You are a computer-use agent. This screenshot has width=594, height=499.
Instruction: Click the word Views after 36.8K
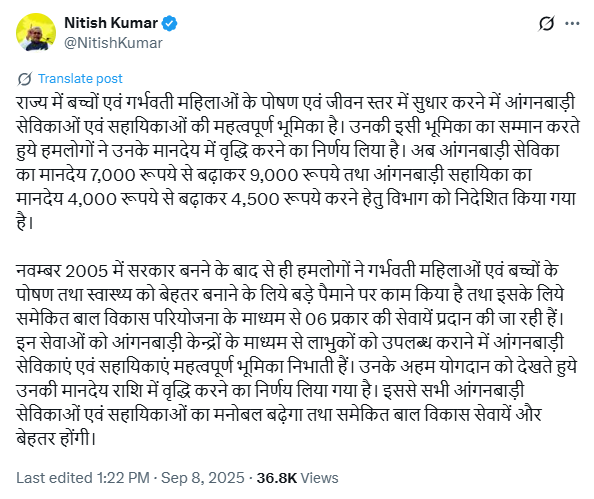point(319,478)
